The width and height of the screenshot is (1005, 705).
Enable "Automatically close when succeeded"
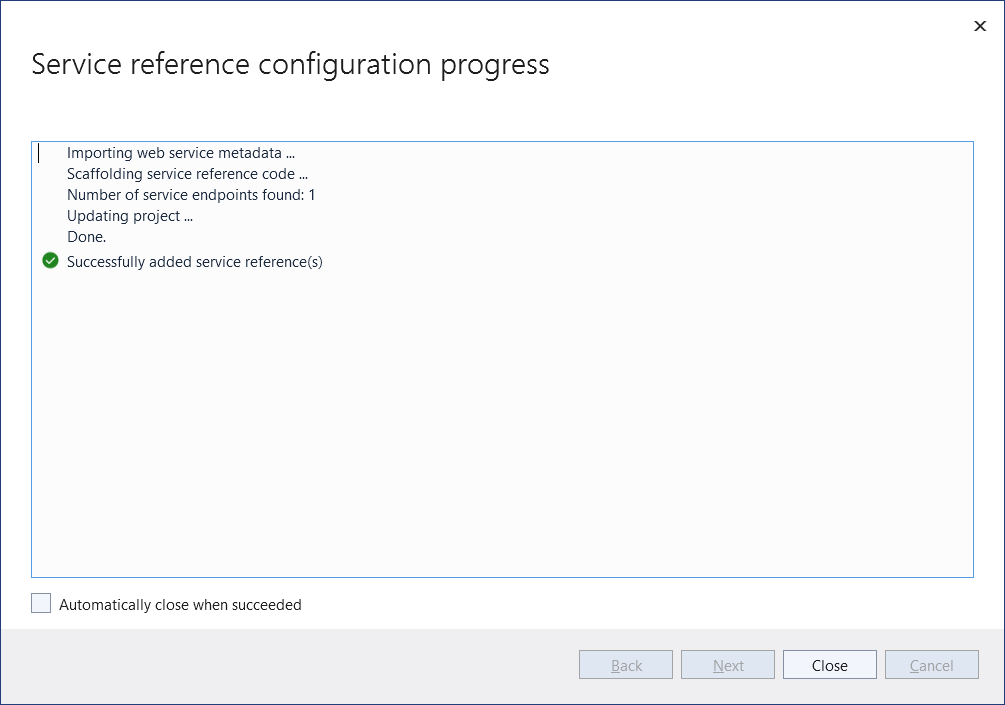[40, 603]
